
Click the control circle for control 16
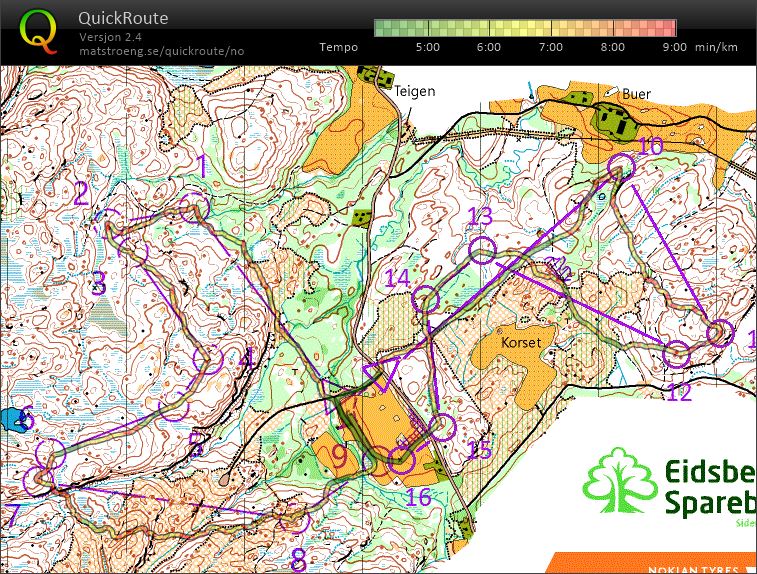402,461
